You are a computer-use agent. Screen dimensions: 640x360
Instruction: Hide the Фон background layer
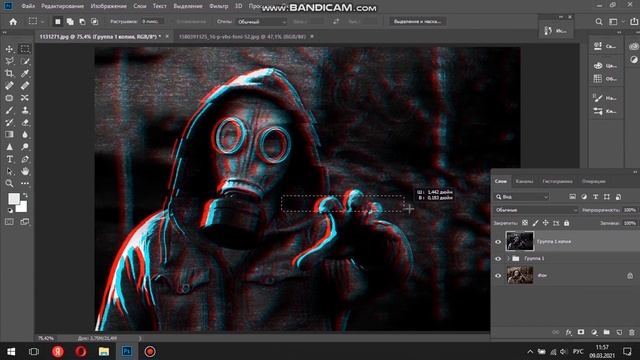498,276
